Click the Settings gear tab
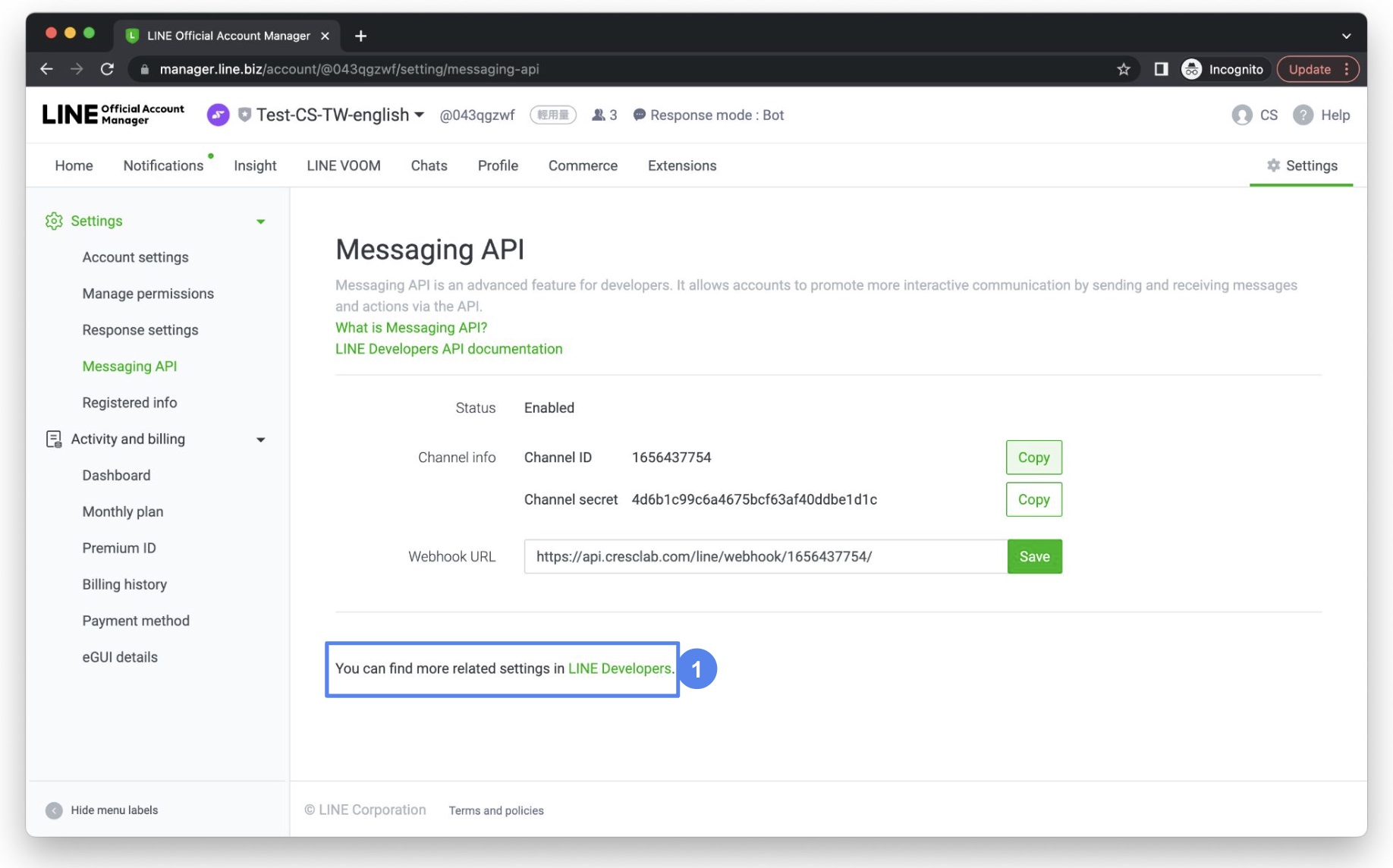 1301,165
